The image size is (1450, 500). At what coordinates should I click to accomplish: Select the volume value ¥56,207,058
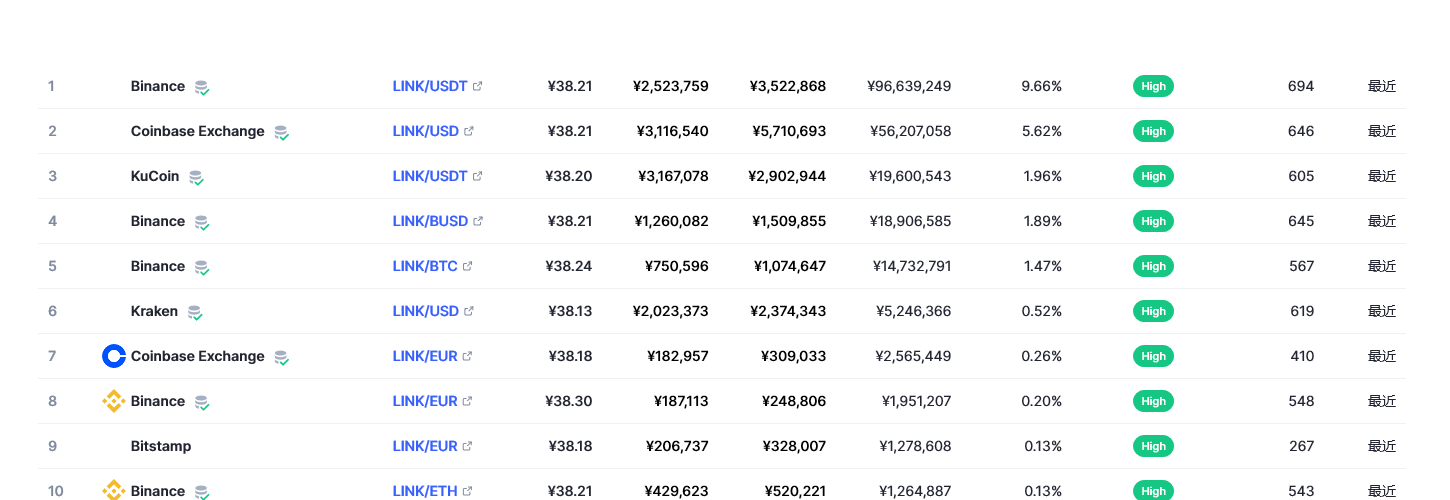pyautogui.click(x=910, y=131)
